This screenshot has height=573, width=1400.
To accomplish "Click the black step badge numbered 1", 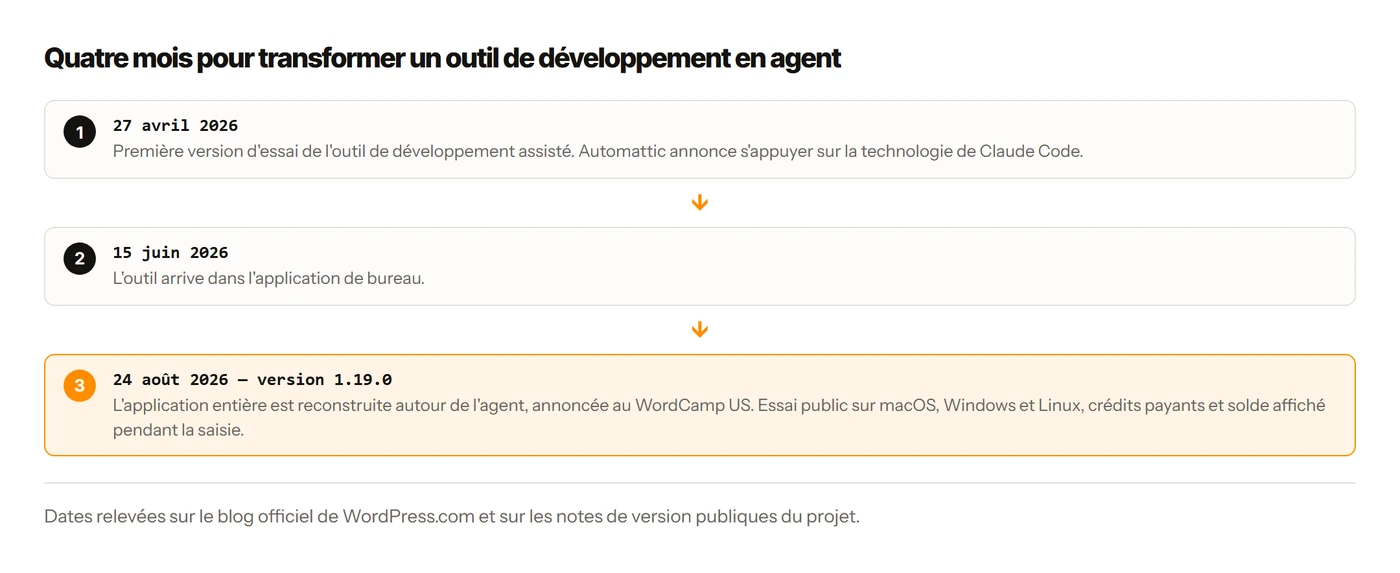I will click(80, 131).
